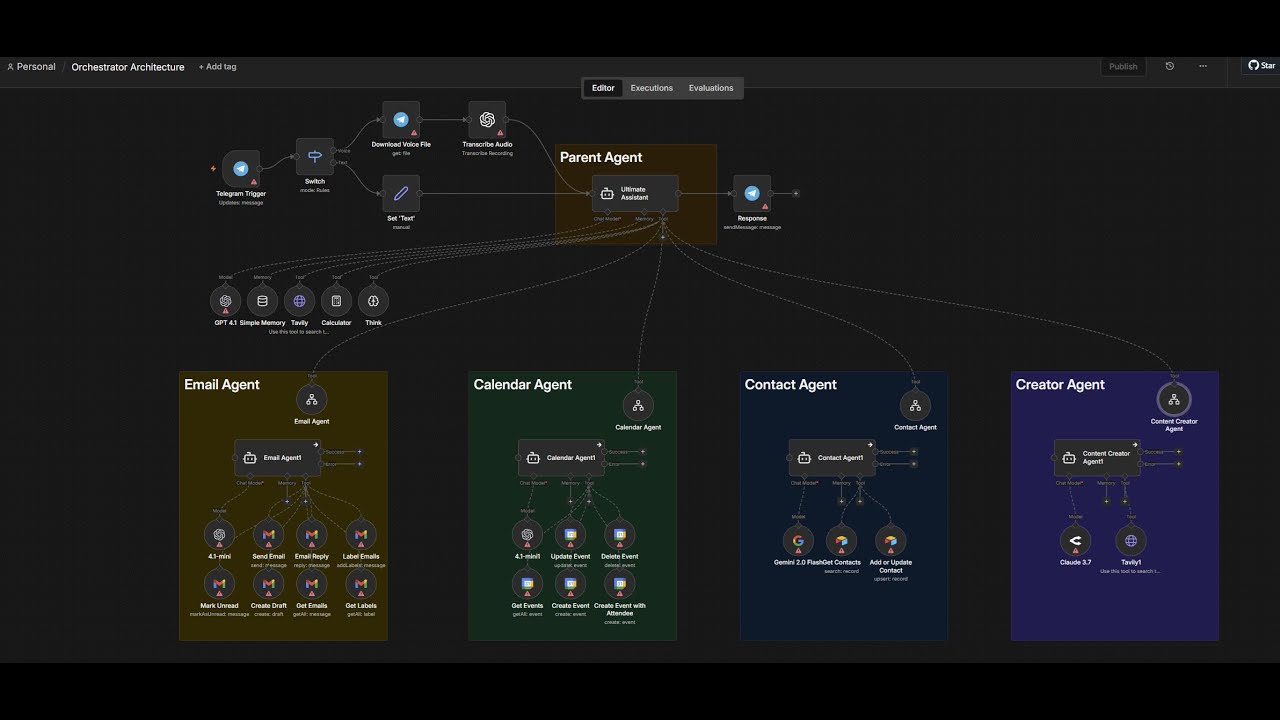Open the Get Emails node

(312, 584)
